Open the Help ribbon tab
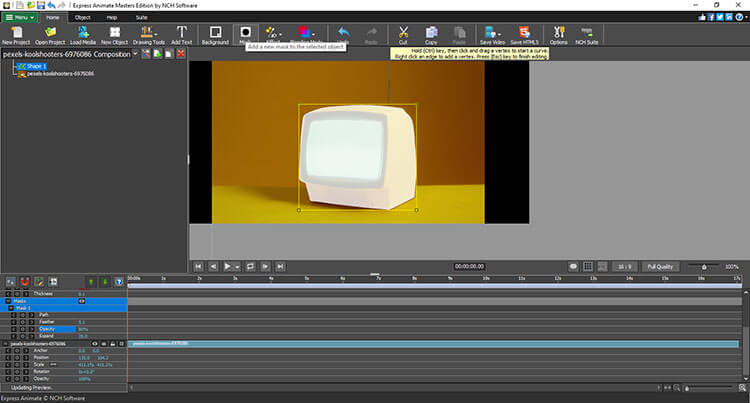This screenshot has width=750, height=403. 112,17
